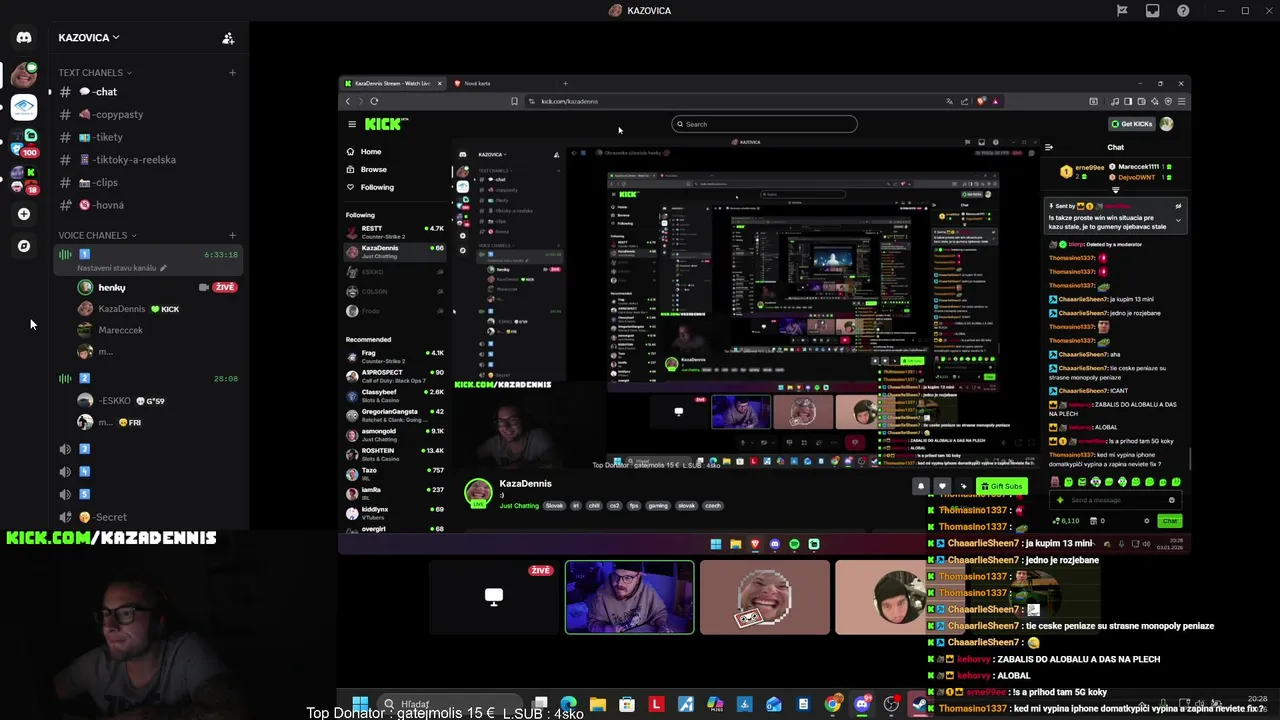Open Google Chrome from taskbar

point(832,704)
